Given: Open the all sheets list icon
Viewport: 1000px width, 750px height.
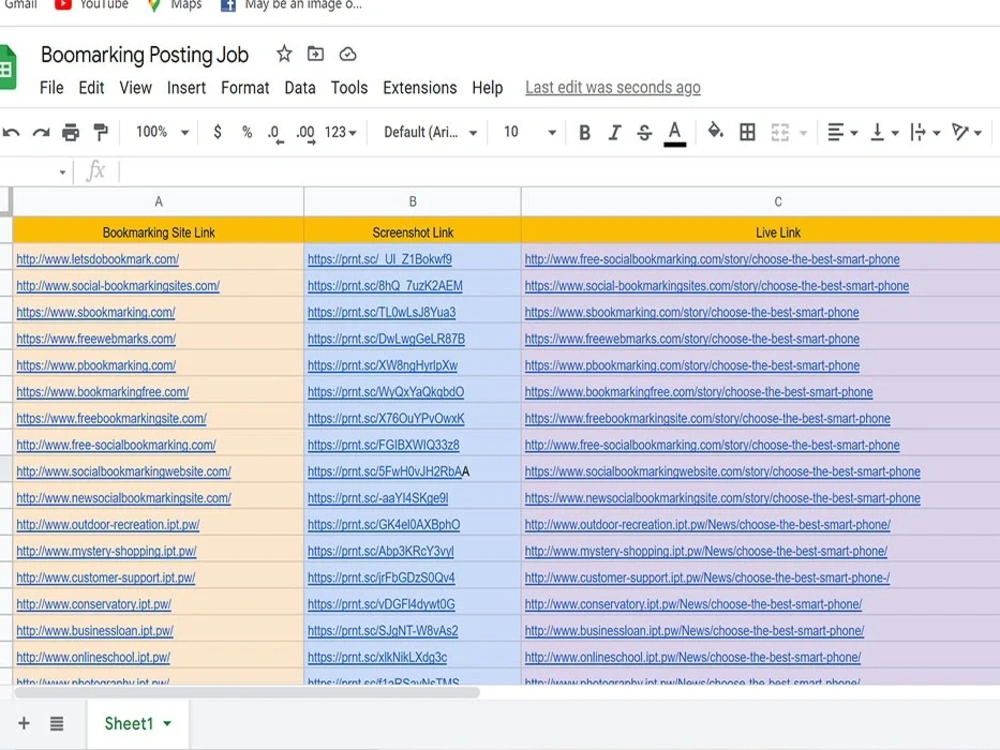Looking at the screenshot, I should click(x=57, y=724).
